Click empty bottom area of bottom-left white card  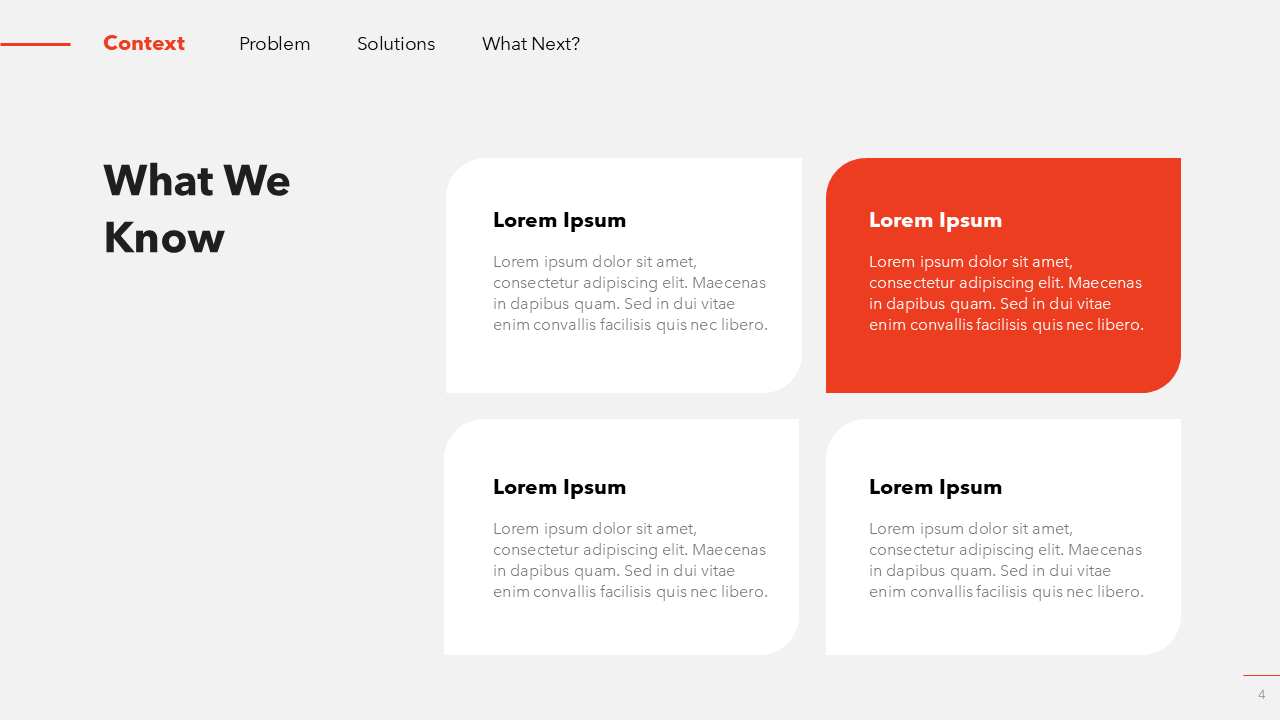621,628
